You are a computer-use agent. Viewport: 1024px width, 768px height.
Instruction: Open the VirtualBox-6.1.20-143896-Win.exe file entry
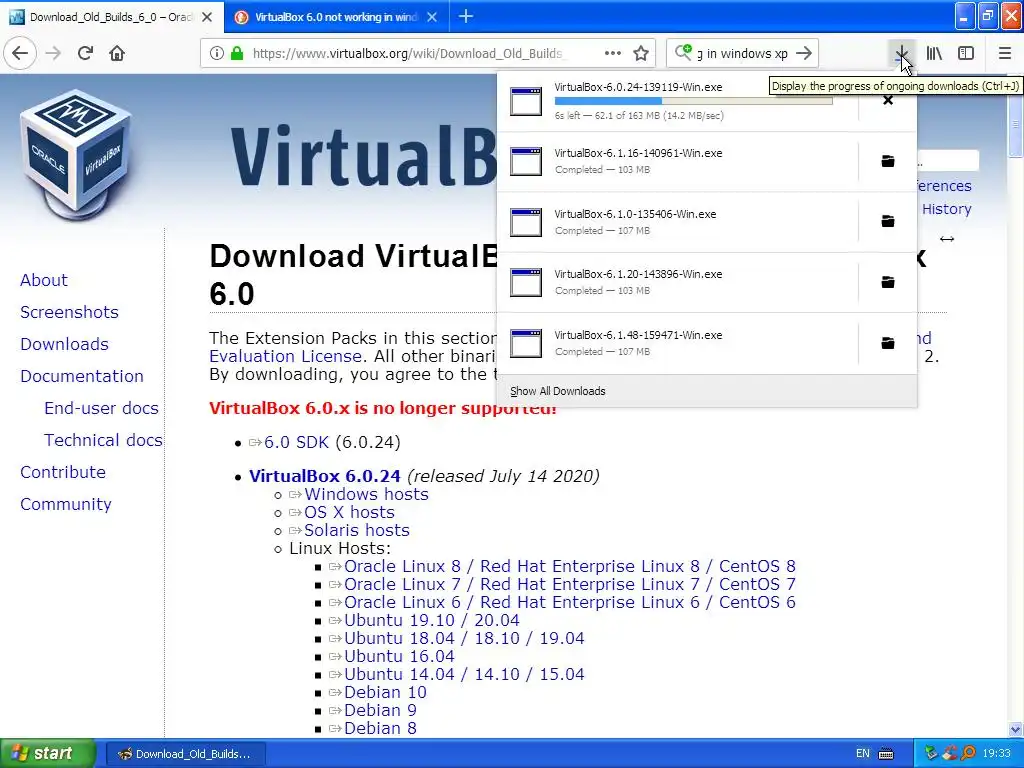[678, 282]
